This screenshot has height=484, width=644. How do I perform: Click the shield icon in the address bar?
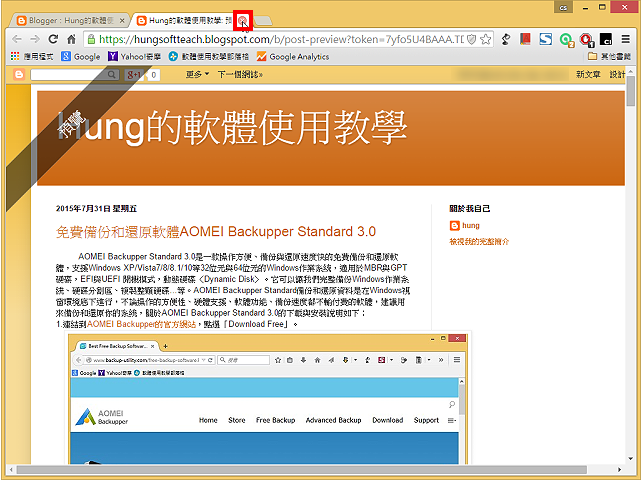pyautogui.click(x=472, y=39)
